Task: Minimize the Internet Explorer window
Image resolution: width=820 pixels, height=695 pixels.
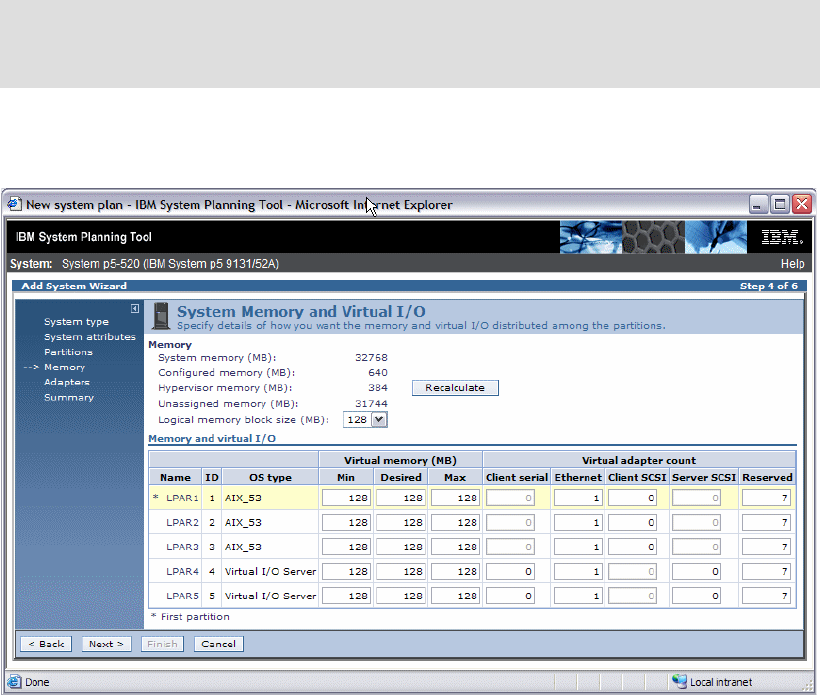Action: coord(757,204)
